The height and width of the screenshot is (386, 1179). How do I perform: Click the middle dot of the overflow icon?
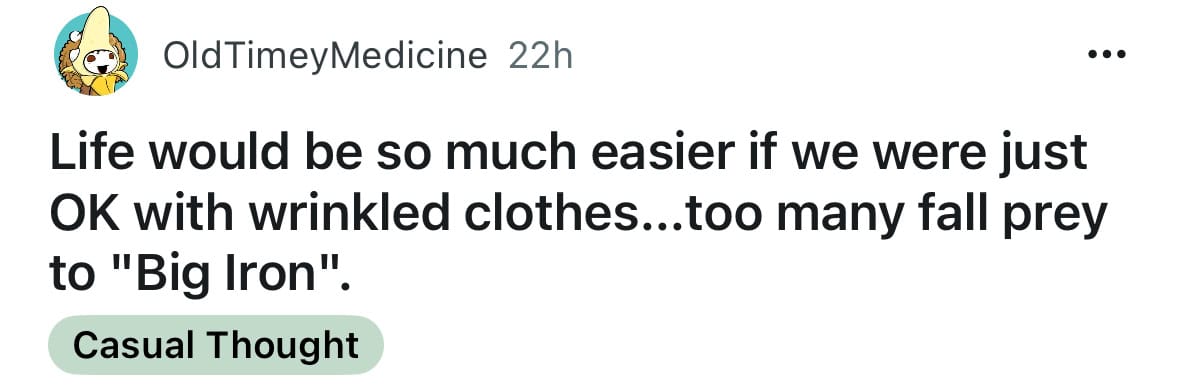click(1108, 54)
